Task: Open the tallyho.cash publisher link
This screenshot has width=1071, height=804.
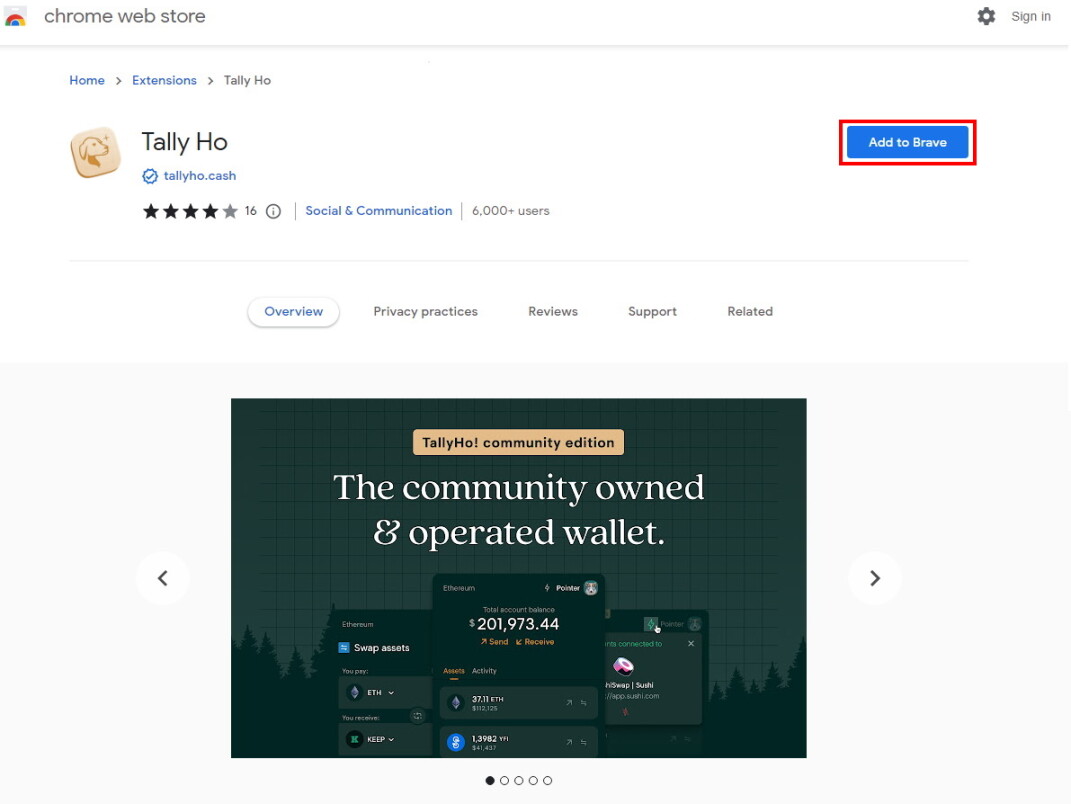Action: coord(199,176)
